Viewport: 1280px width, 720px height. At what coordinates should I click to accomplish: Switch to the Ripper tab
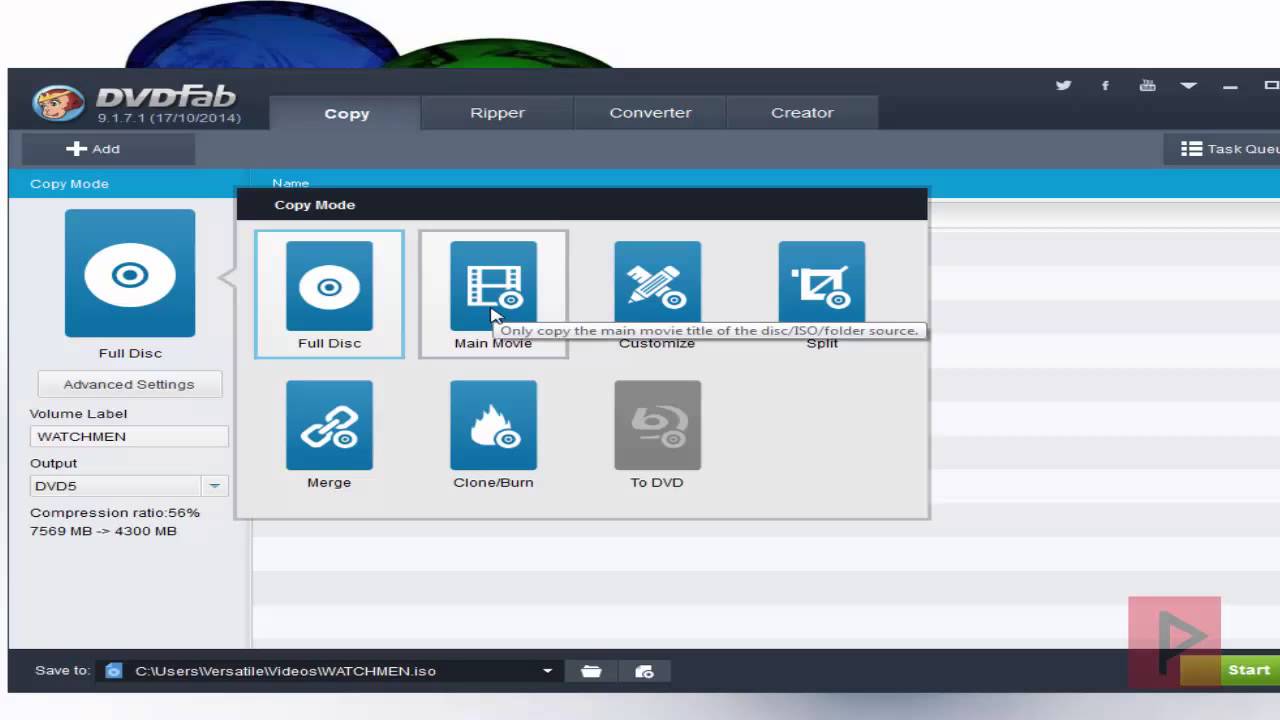click(497, 113)
